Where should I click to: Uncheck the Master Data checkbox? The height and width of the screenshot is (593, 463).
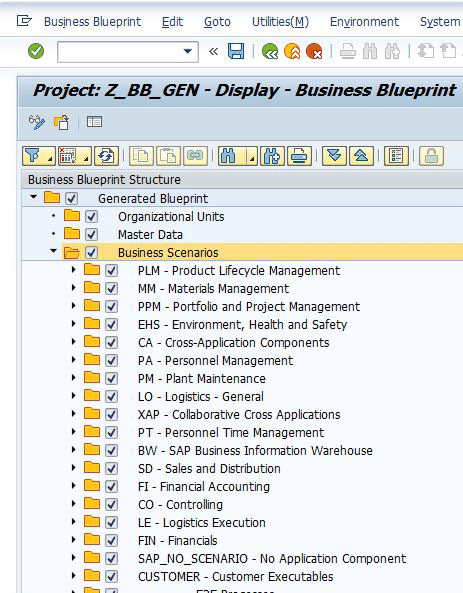point(91,234)
